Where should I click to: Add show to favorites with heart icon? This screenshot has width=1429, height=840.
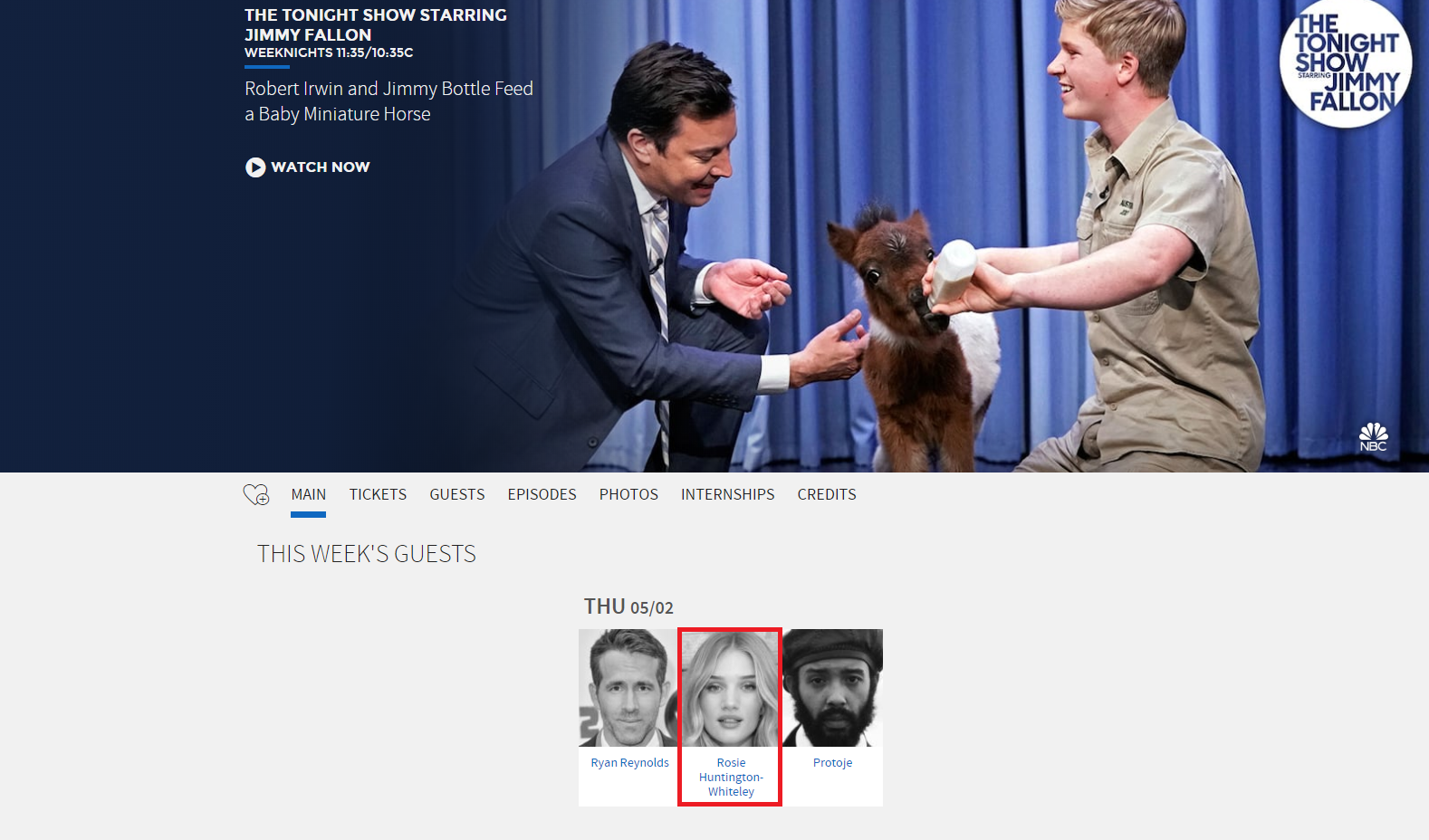click(256, 495)
